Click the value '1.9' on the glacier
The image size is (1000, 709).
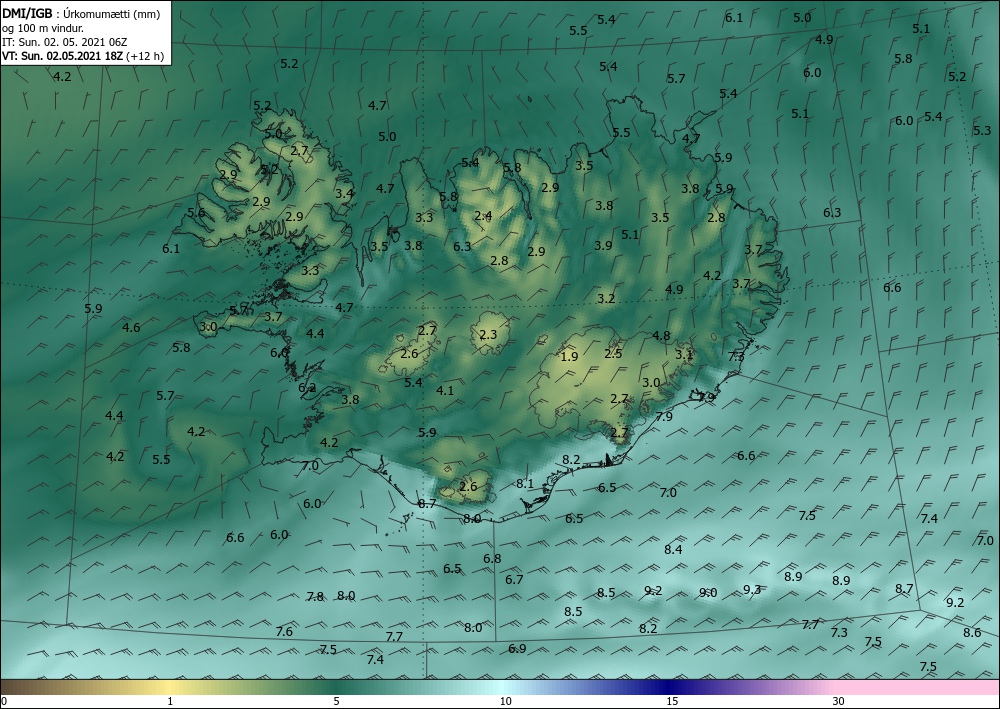(x=569, y=356)
